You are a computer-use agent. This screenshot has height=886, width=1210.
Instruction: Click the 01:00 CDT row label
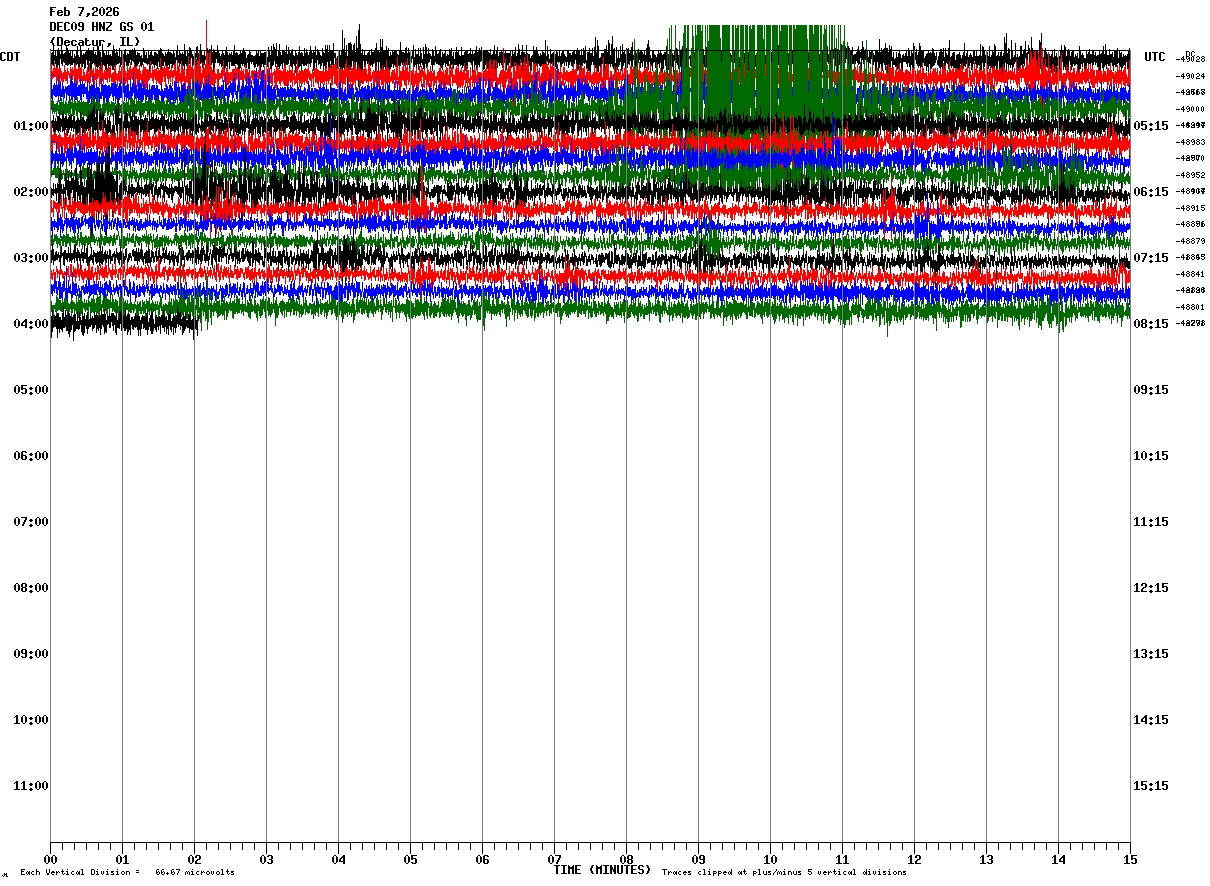pos(31,126)
